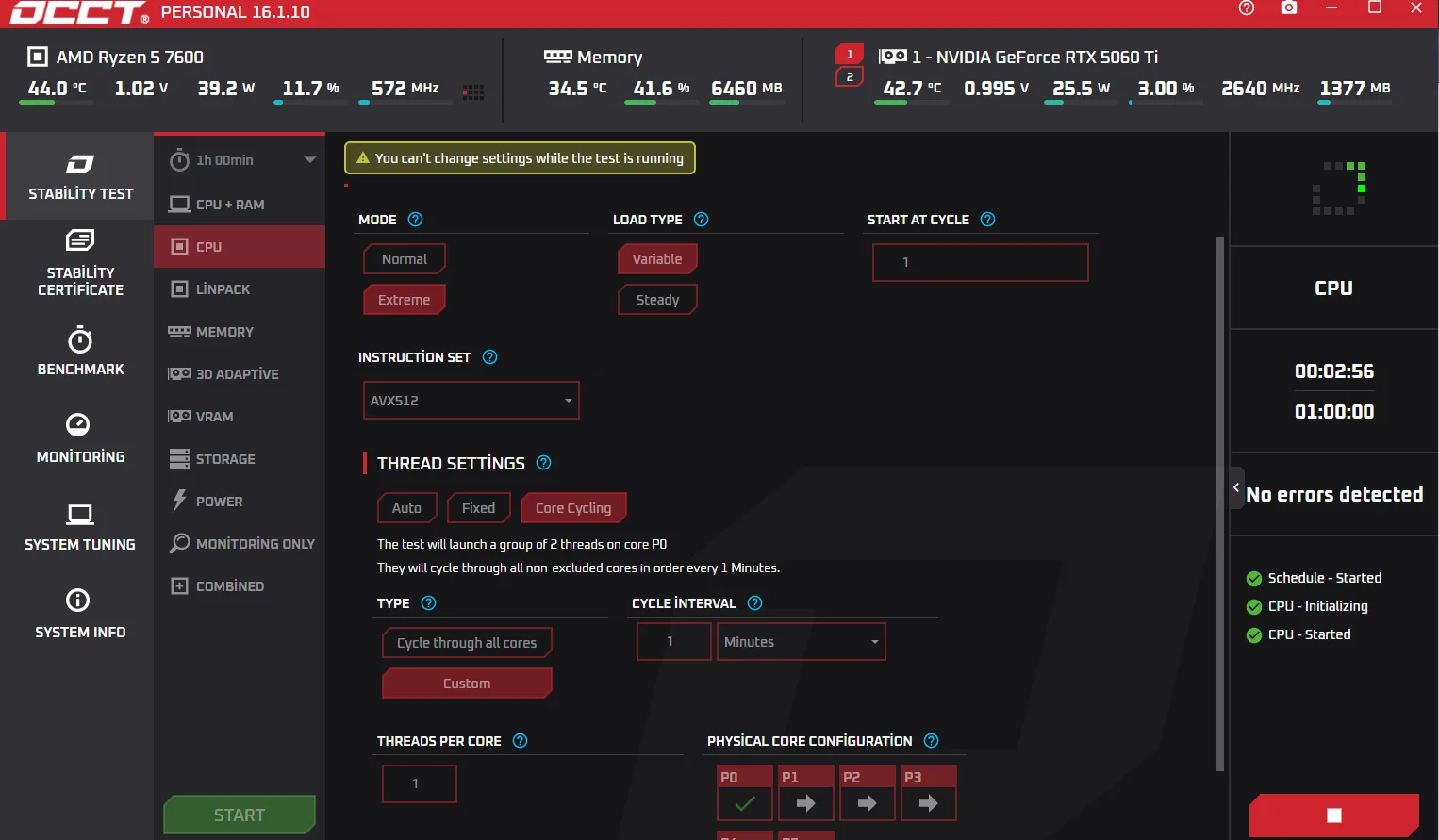
Task: Toggle core P1 arrow setting
Action: (806, 803)
